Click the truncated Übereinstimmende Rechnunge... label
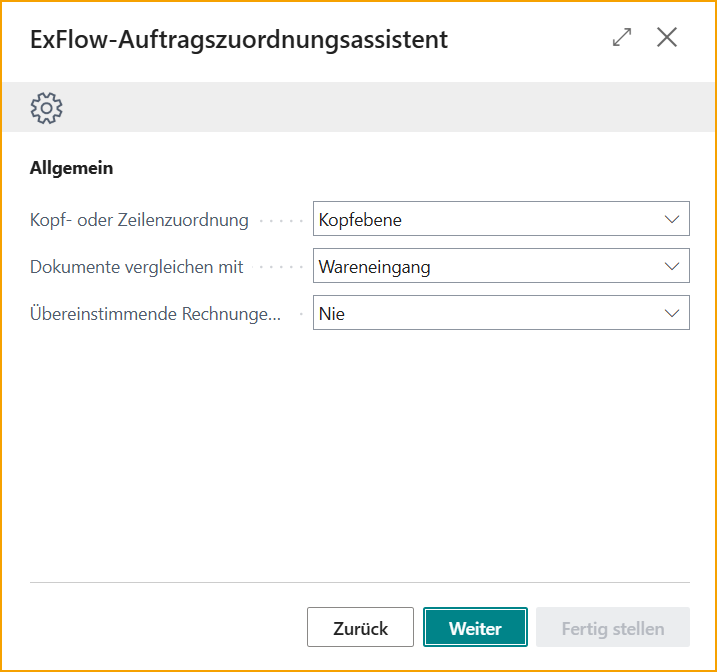Viewport: 717px width, 672px height. (x=155, y=314)
